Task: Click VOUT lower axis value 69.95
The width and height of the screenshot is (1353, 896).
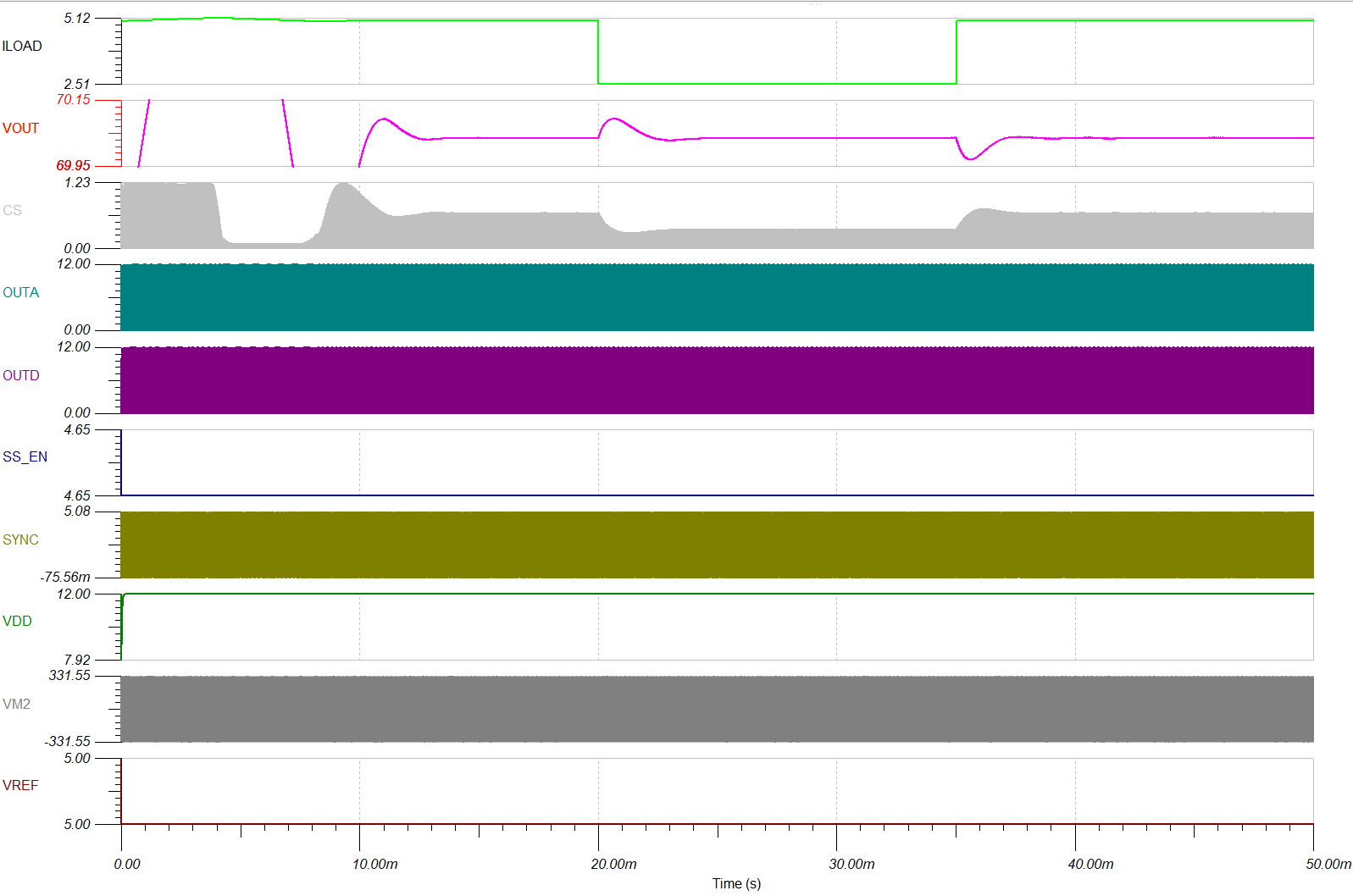Action: pyautogui.click(x=74, y=165)
